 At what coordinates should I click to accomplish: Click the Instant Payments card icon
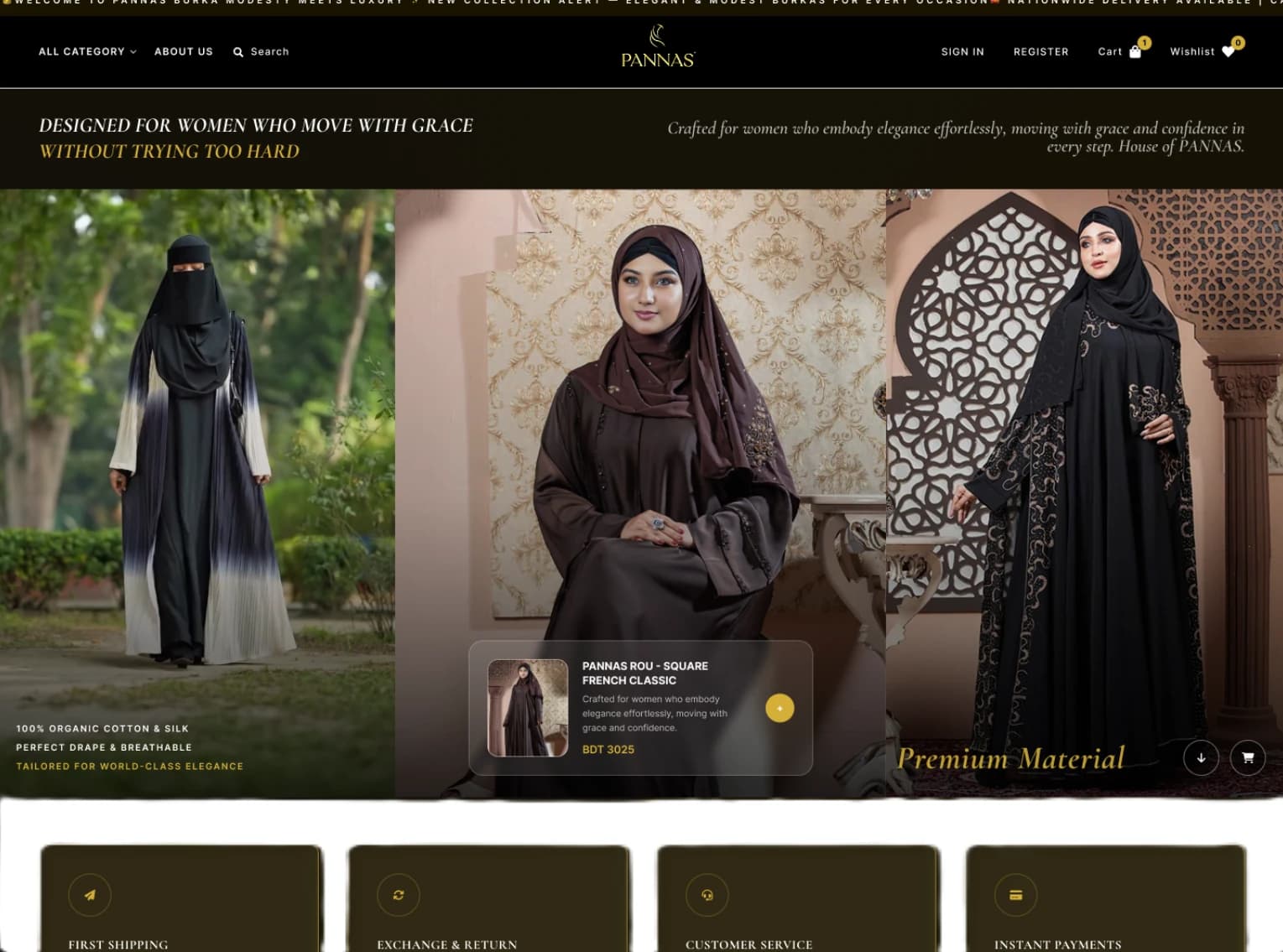tap(1016, 895)
